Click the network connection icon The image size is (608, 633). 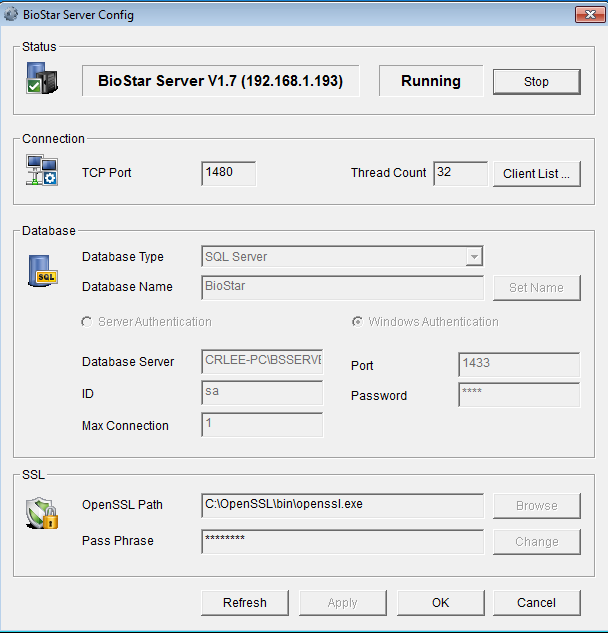pos(41,171)
